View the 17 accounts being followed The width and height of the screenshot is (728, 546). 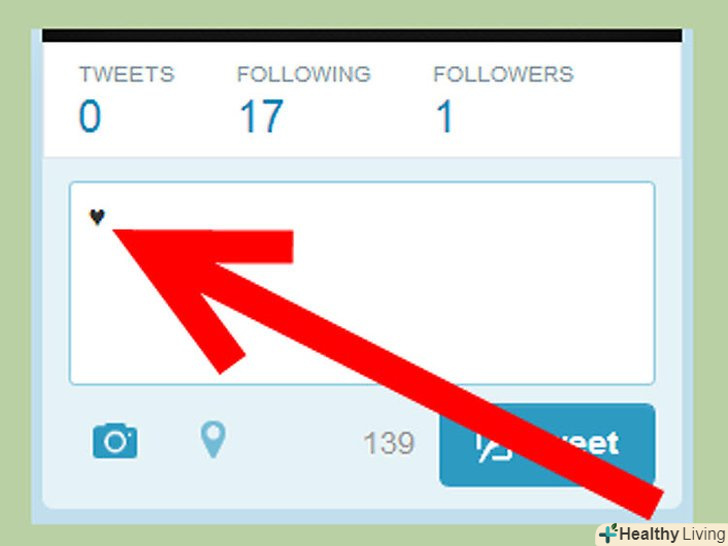pyautogui.click(x=261, y=116)
